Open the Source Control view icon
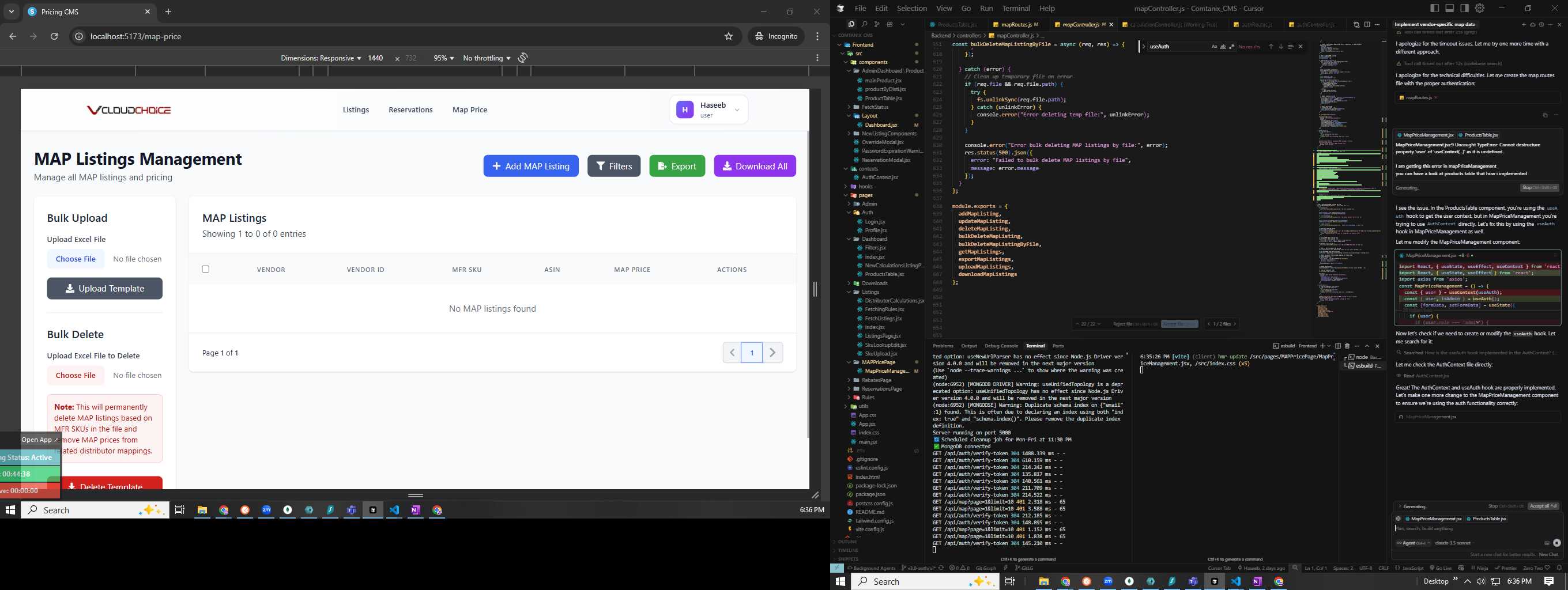1568x590 pixels. (877, 24)
